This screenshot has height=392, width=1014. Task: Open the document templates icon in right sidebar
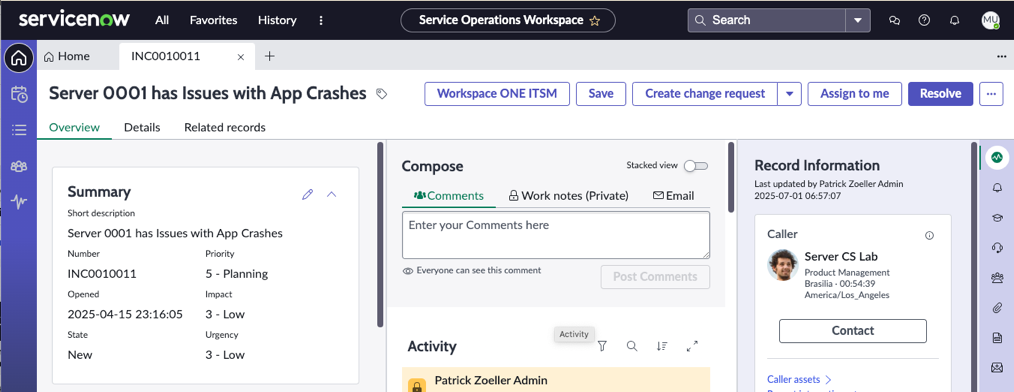(997, 338)
